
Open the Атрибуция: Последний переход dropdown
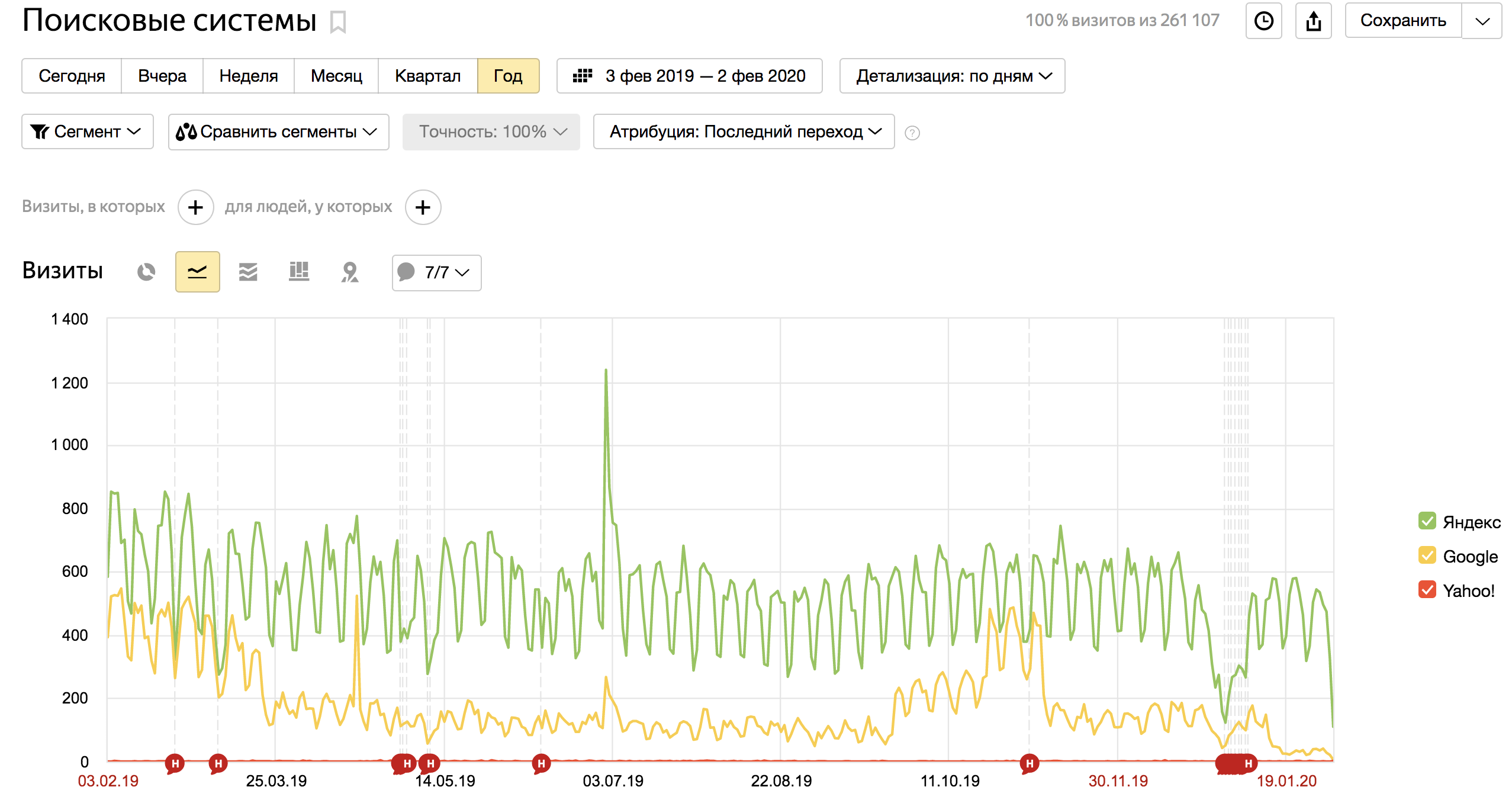[x=744, y=131]
